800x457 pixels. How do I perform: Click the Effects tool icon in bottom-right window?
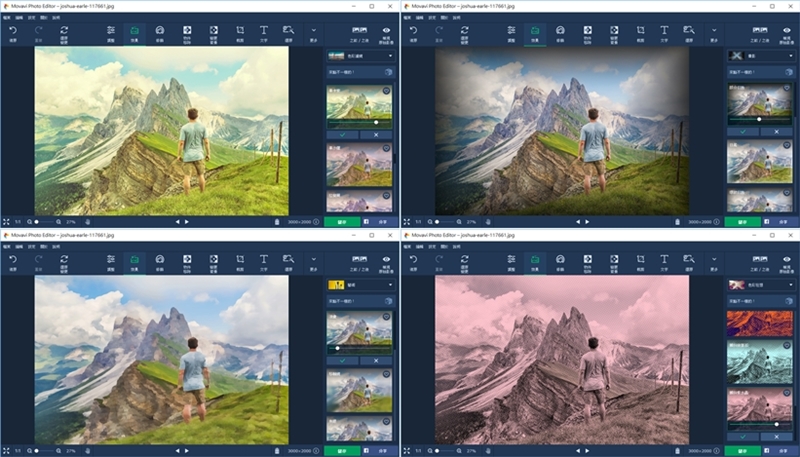(x=534, y=260)
